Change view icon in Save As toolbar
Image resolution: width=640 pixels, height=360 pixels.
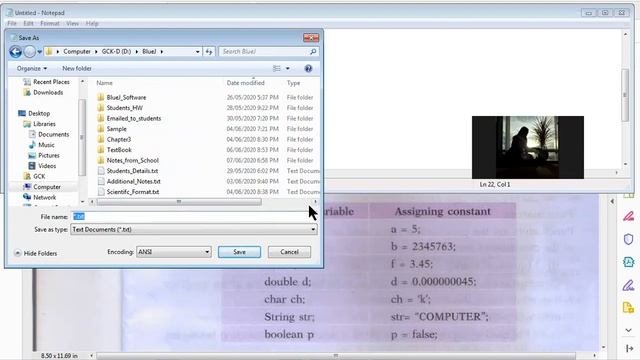(x=276, y=69)
